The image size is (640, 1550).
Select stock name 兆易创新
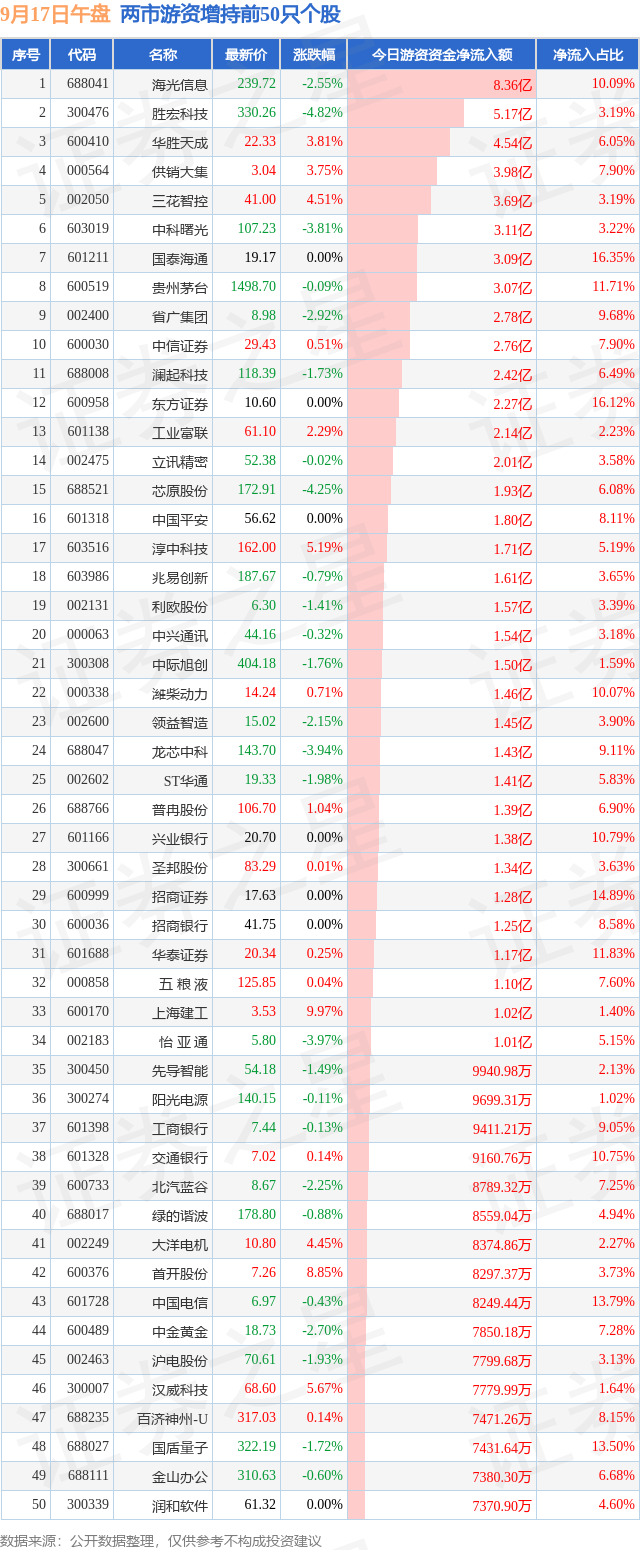180,578
